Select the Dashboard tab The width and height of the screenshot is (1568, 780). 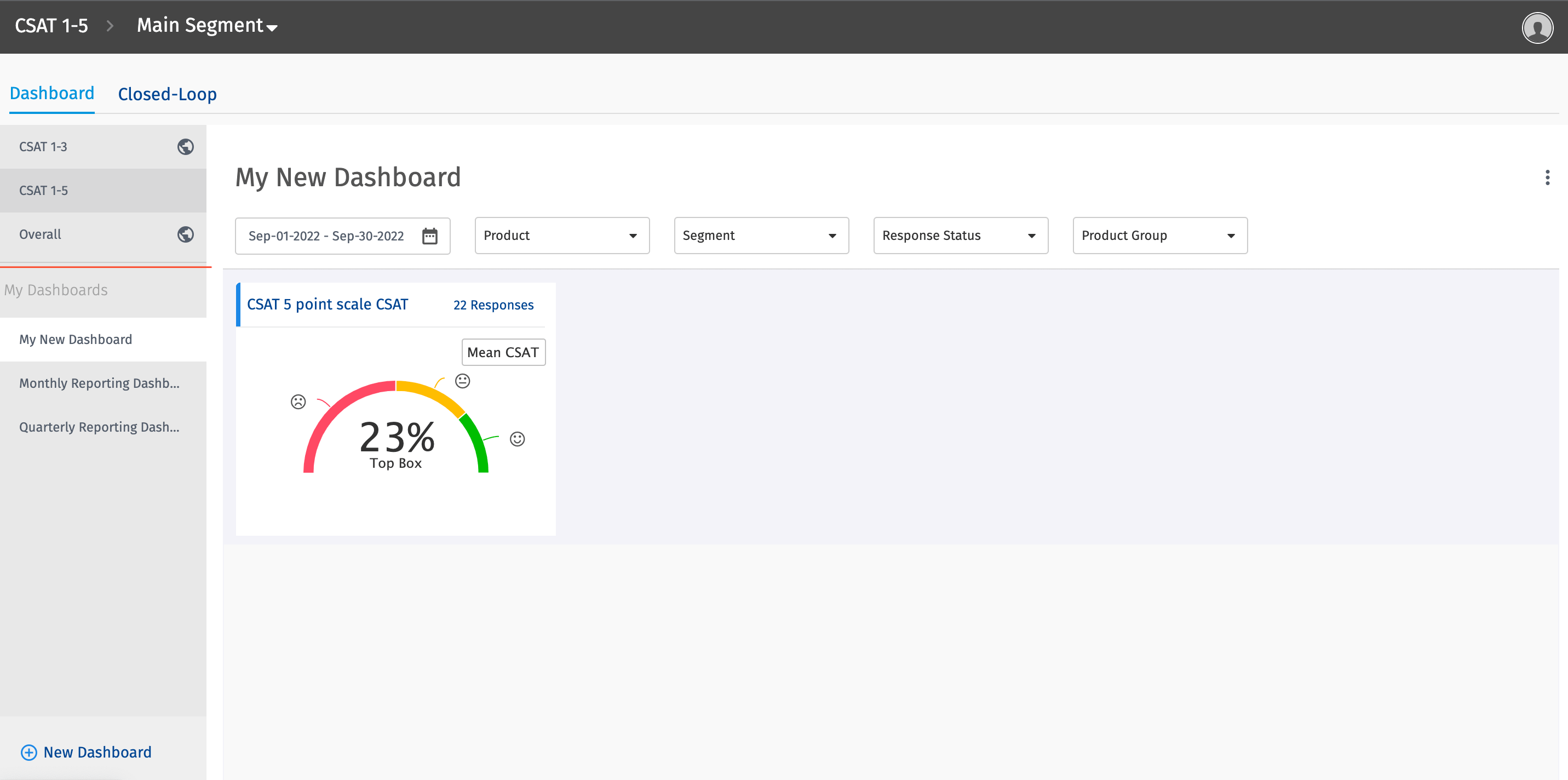pos(51,93)
